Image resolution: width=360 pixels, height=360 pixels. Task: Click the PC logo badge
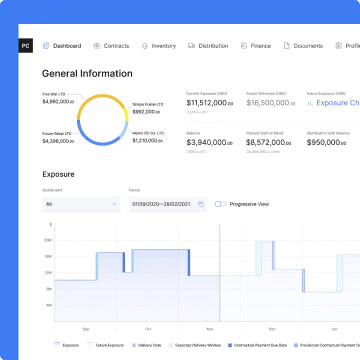(26, 46)
